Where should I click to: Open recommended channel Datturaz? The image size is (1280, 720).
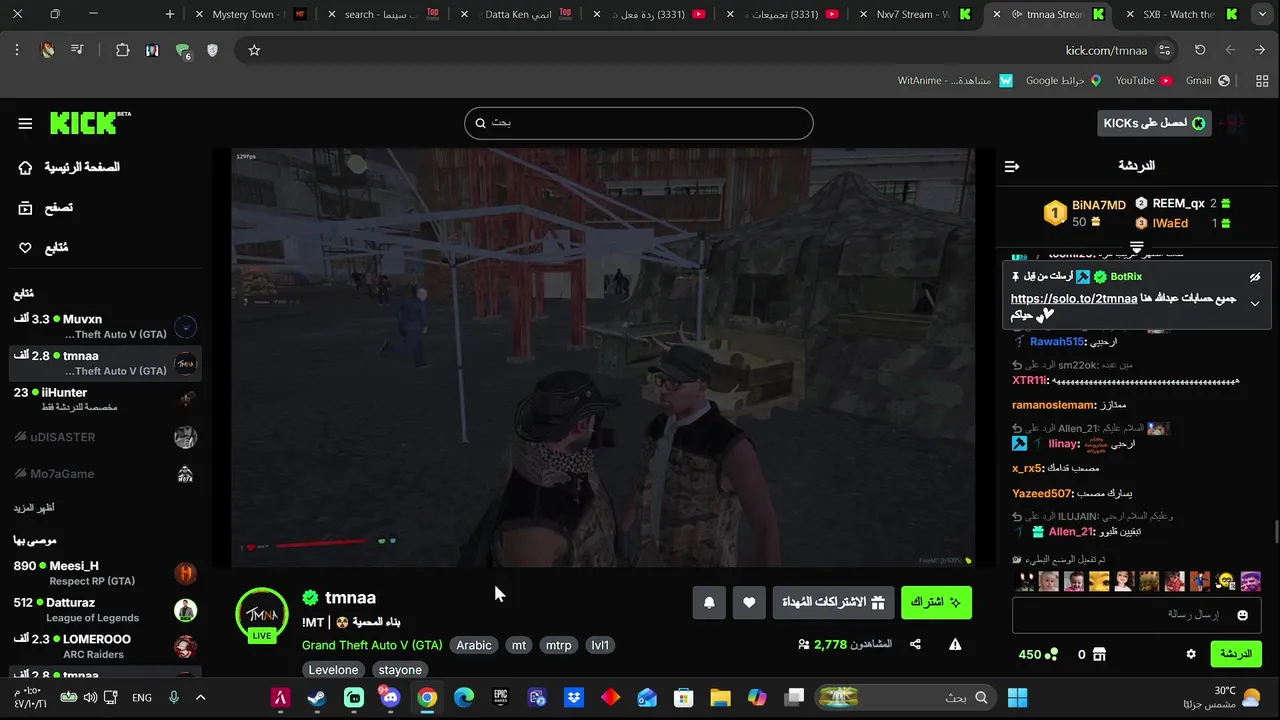tap(105, 610)
